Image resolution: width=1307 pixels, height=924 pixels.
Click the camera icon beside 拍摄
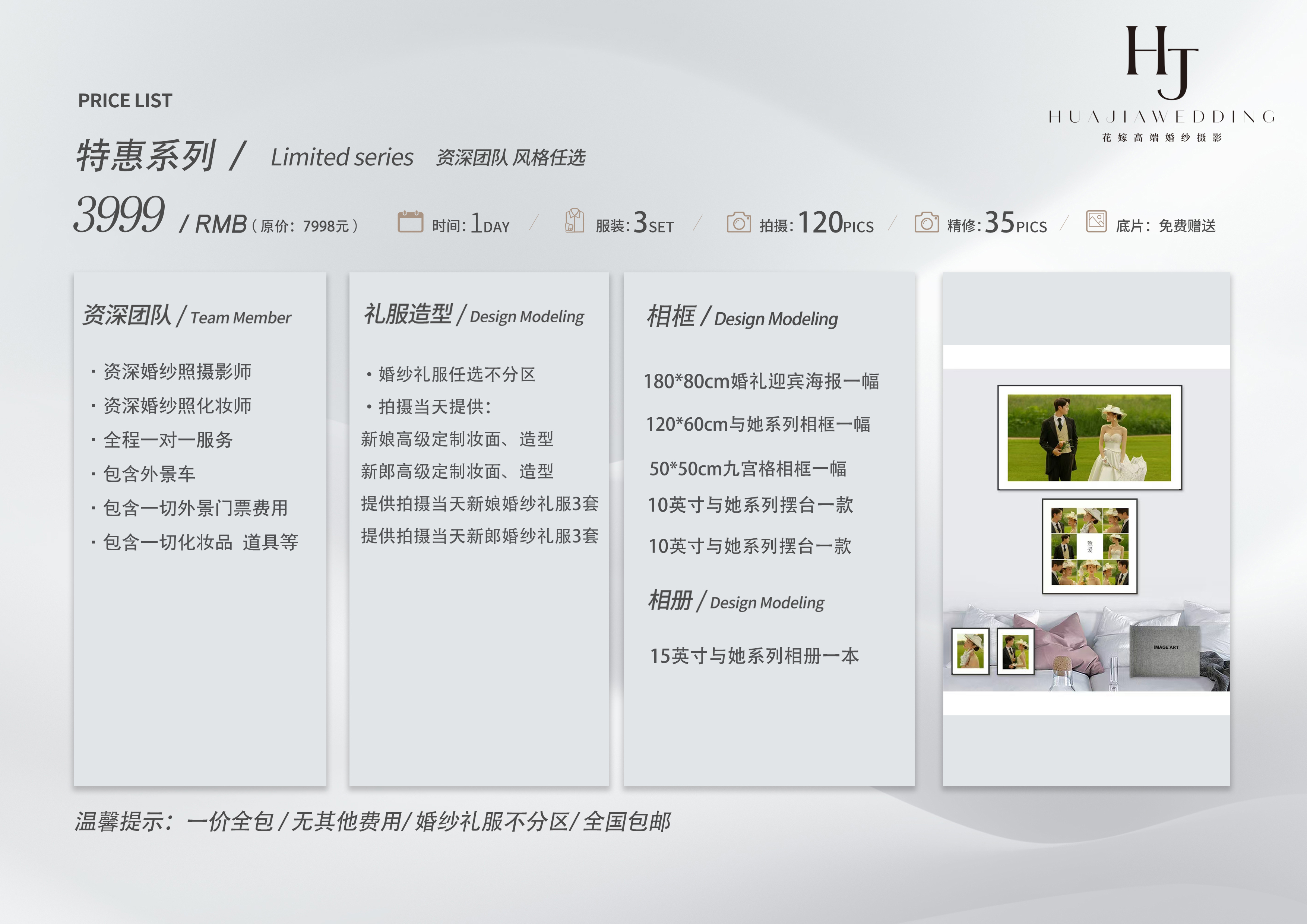tap(738, 222)
